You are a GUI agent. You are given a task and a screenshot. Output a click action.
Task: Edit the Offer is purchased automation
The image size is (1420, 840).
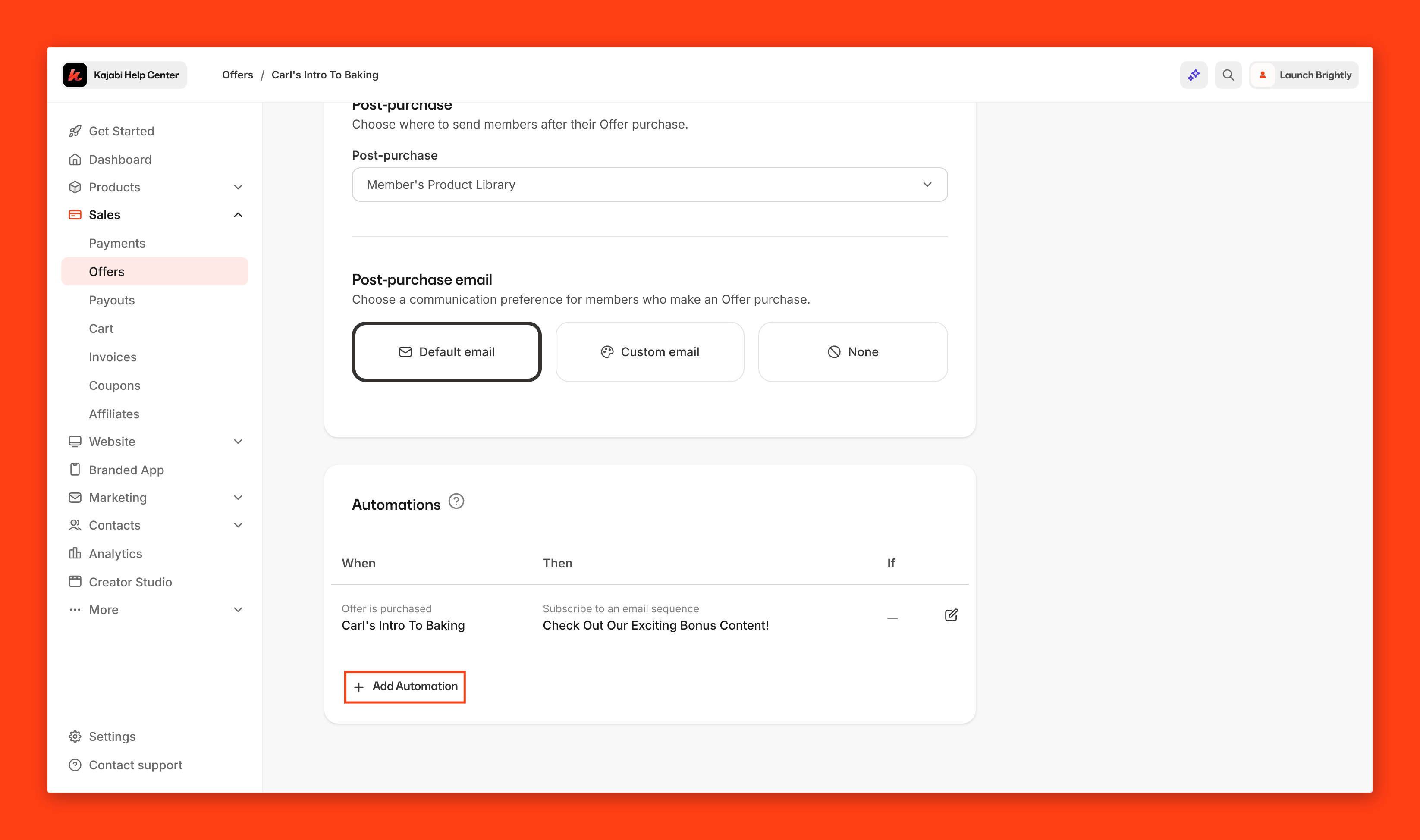point(951,615)
